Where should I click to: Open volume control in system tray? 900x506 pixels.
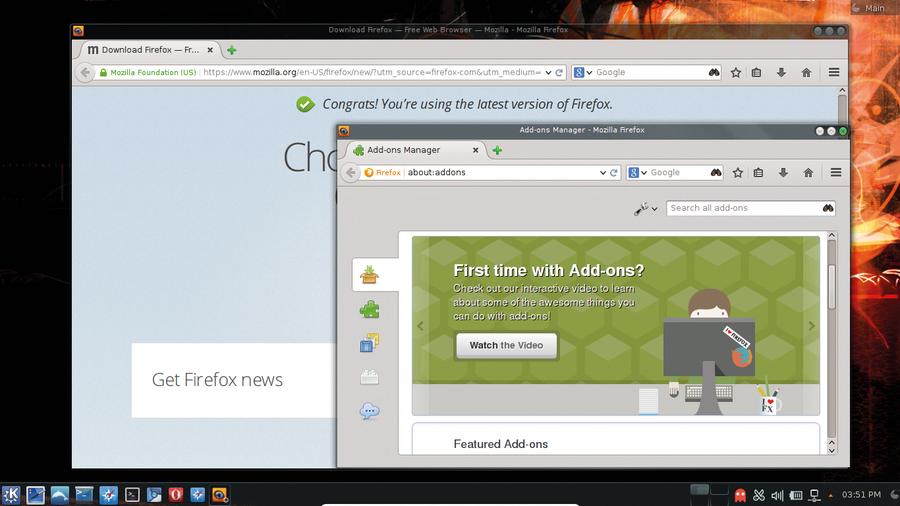(x=777, y=495)
